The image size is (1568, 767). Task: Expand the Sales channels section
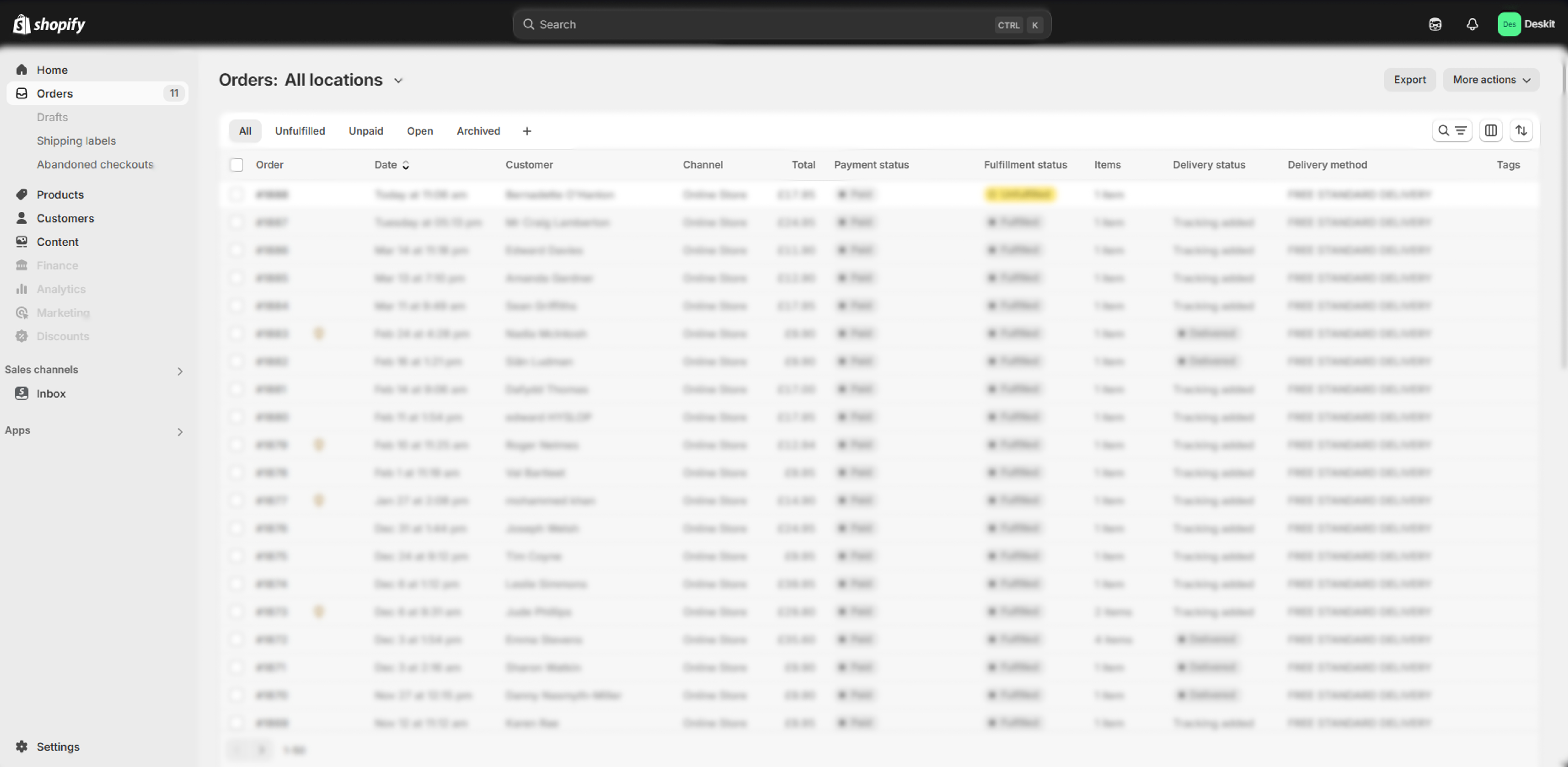(180, 371)
